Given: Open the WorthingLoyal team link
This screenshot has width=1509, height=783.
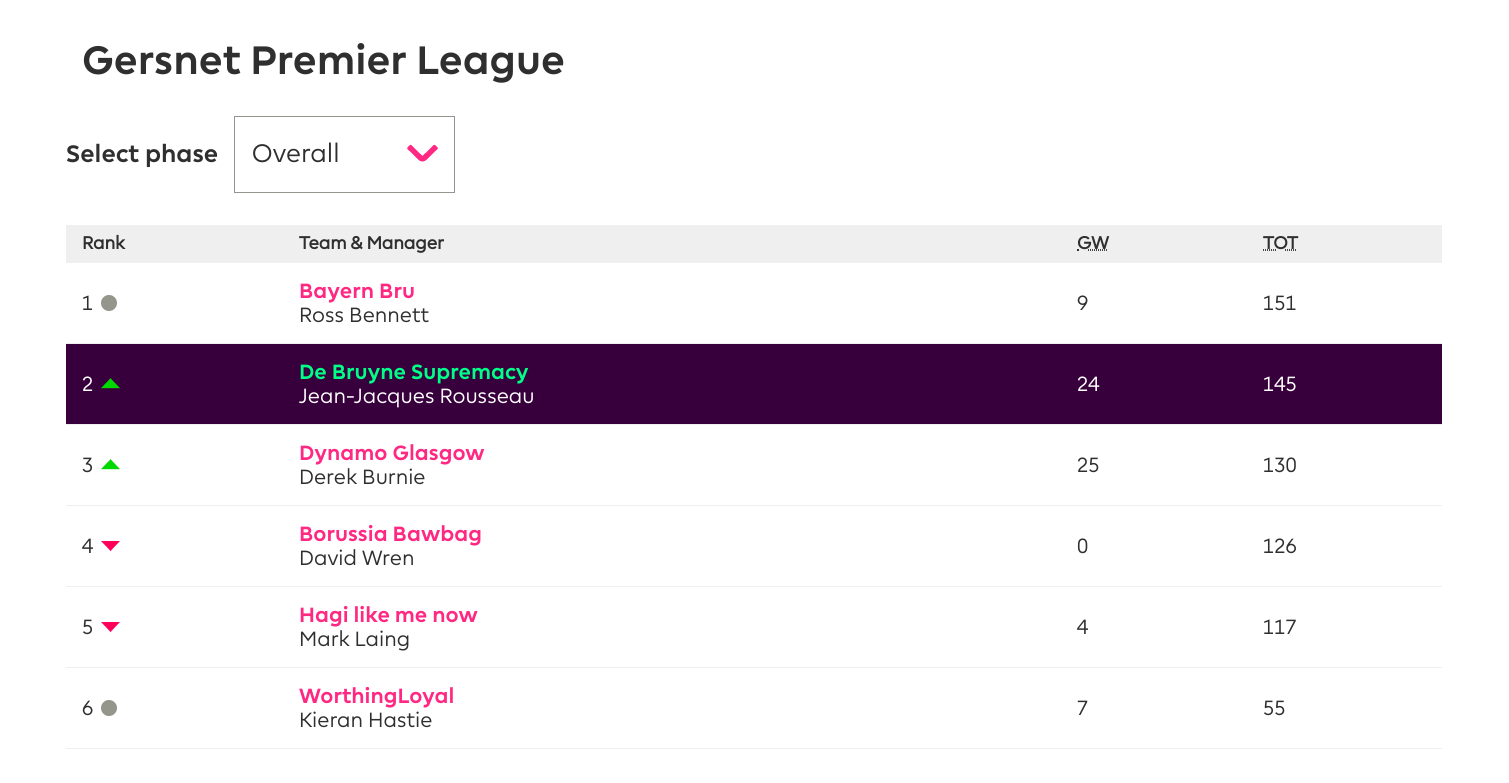Looking at the screenshot, I should 377,696.
